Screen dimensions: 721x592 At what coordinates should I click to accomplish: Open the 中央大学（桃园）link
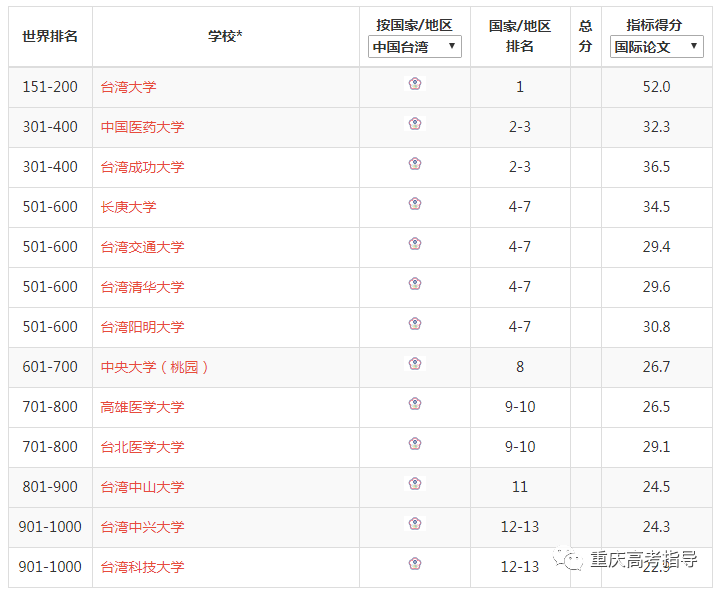(x=154, y=368)
